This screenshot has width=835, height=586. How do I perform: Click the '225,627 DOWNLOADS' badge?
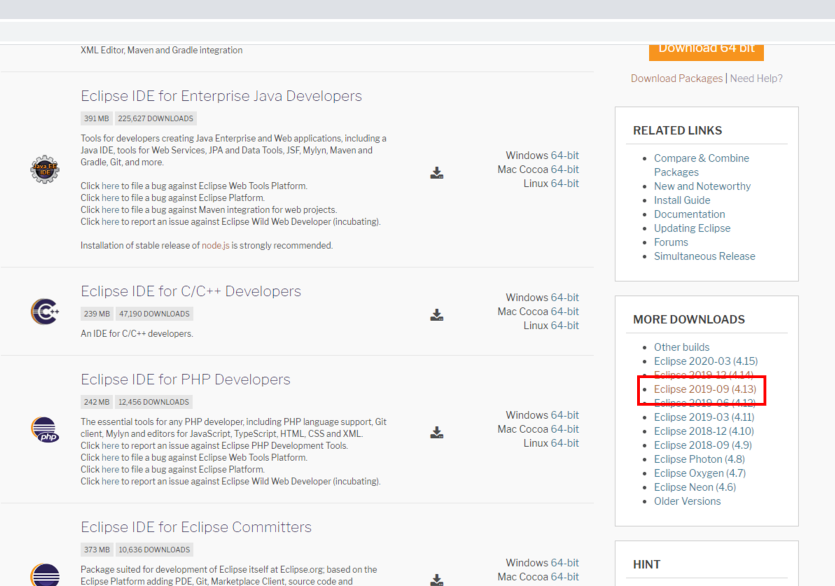tap(155, 118)
